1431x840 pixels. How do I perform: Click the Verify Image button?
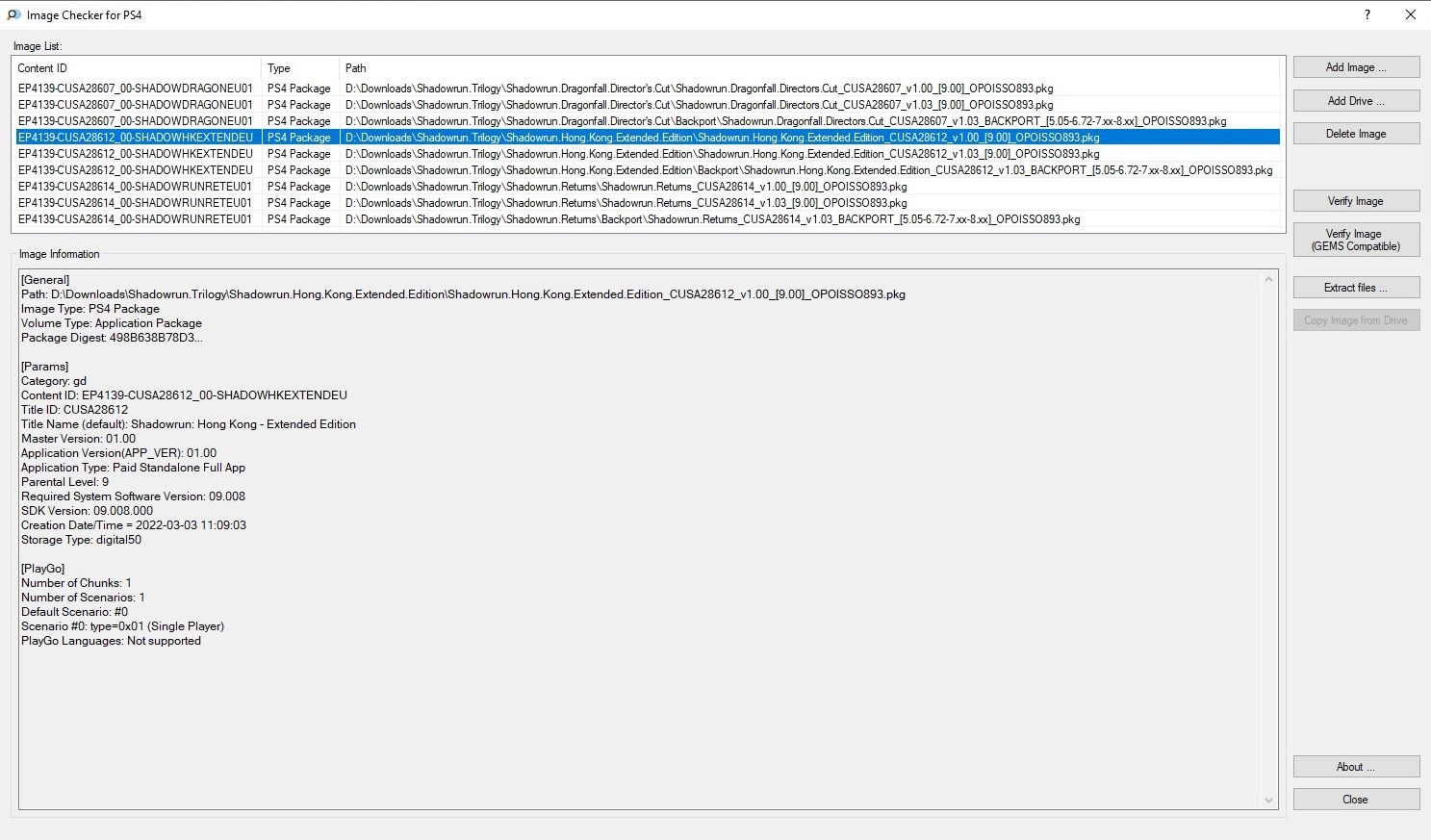click(x=1356, y=201)
